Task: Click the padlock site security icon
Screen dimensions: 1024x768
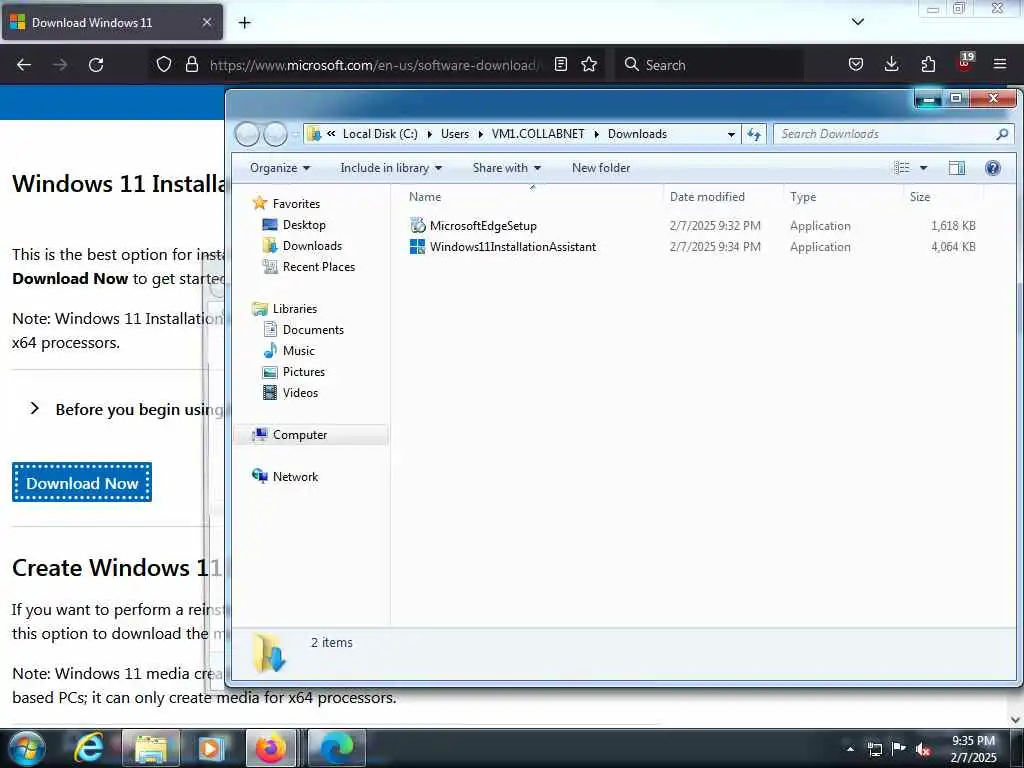Action: coord(191,64)
